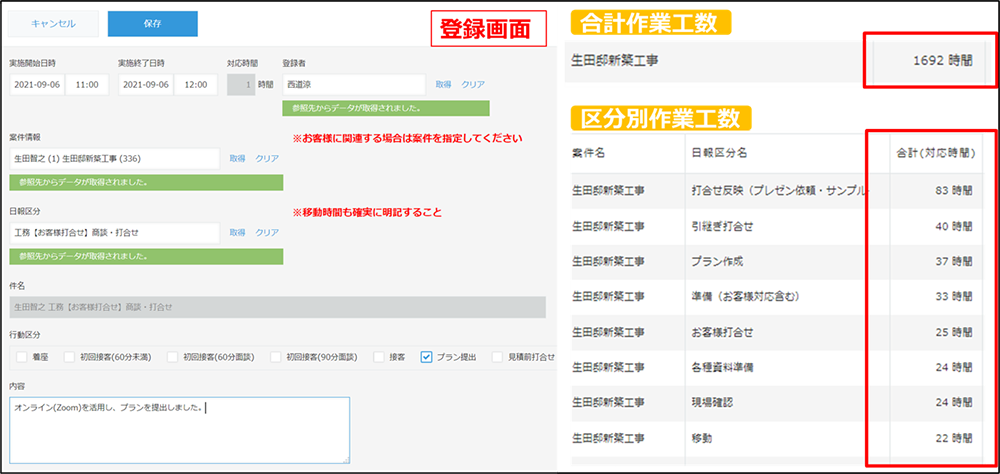Viewport: 1000px width, 474px height.
Task: Select the 1692 時間 total cell
Action: pyautogui.click(x=929, y=61)
